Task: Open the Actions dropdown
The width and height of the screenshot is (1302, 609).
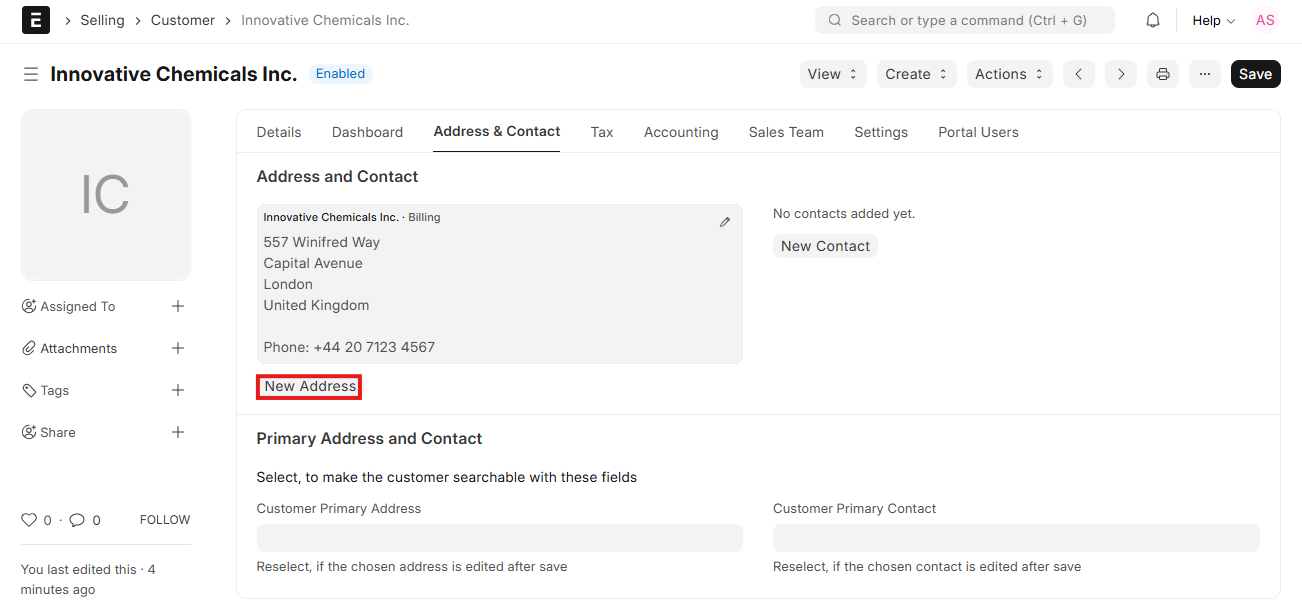Action: [1009, 74]
